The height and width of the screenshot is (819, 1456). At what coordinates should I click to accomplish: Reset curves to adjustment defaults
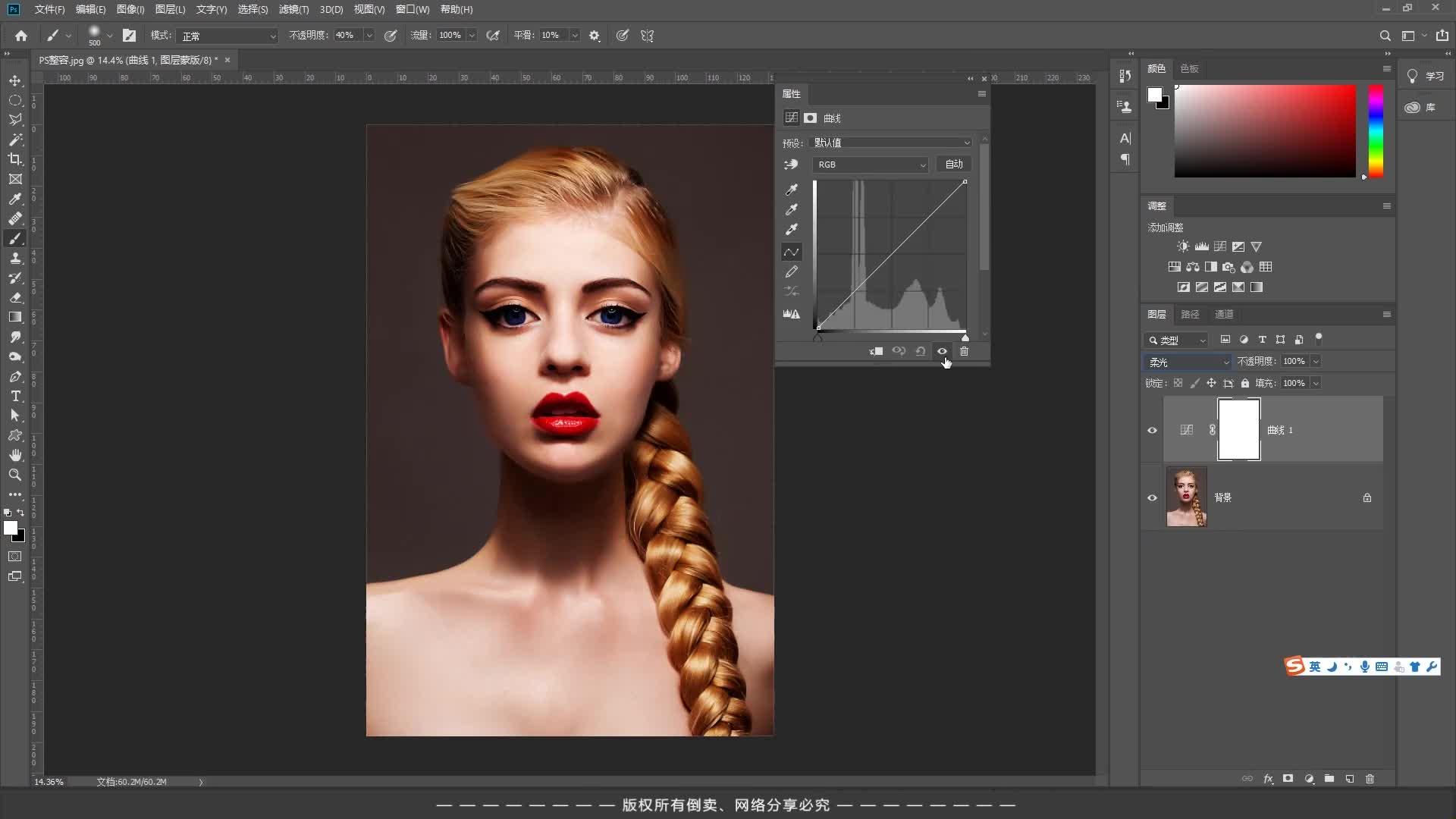[921, 351]
